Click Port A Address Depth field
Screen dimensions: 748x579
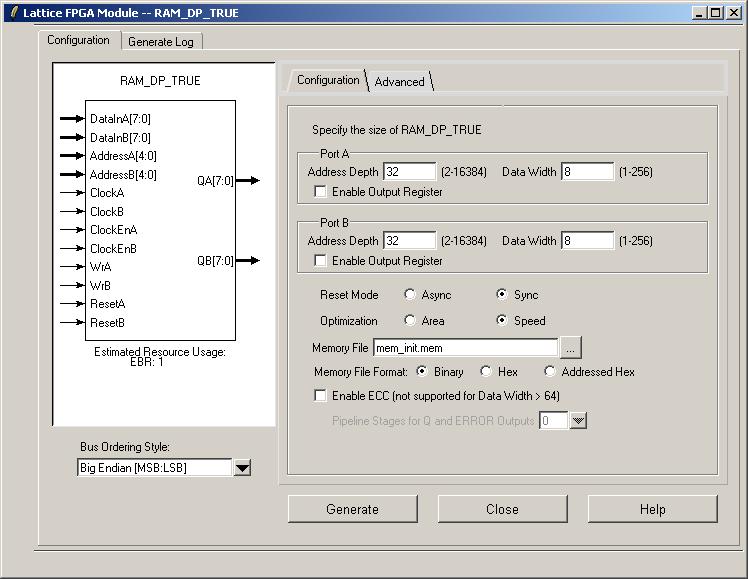[x=409, y=172]
